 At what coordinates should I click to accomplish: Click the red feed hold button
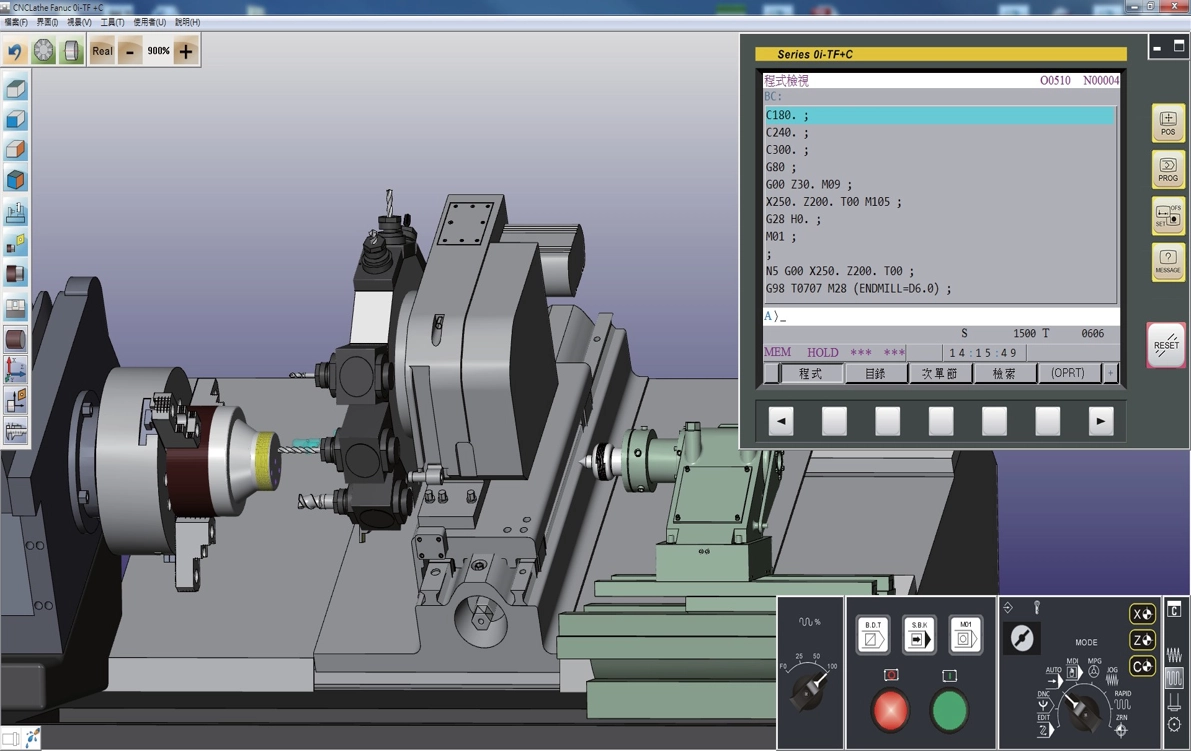click(x=890, y=709)
